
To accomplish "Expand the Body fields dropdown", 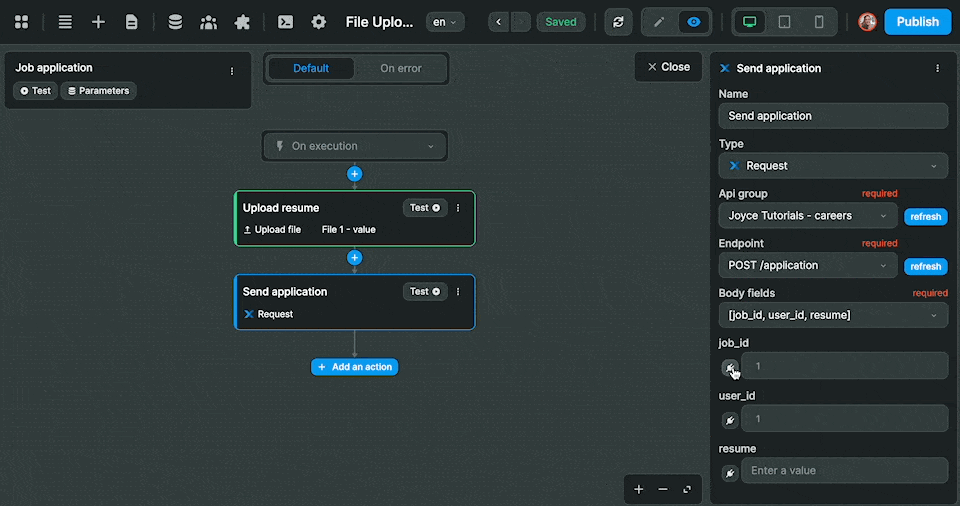I will [833, 315].
